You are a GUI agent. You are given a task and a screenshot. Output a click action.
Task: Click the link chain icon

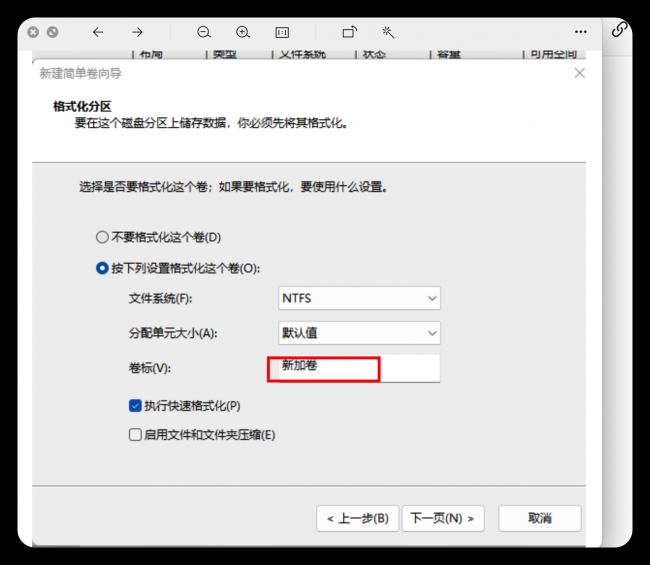[x=619, y=30]
